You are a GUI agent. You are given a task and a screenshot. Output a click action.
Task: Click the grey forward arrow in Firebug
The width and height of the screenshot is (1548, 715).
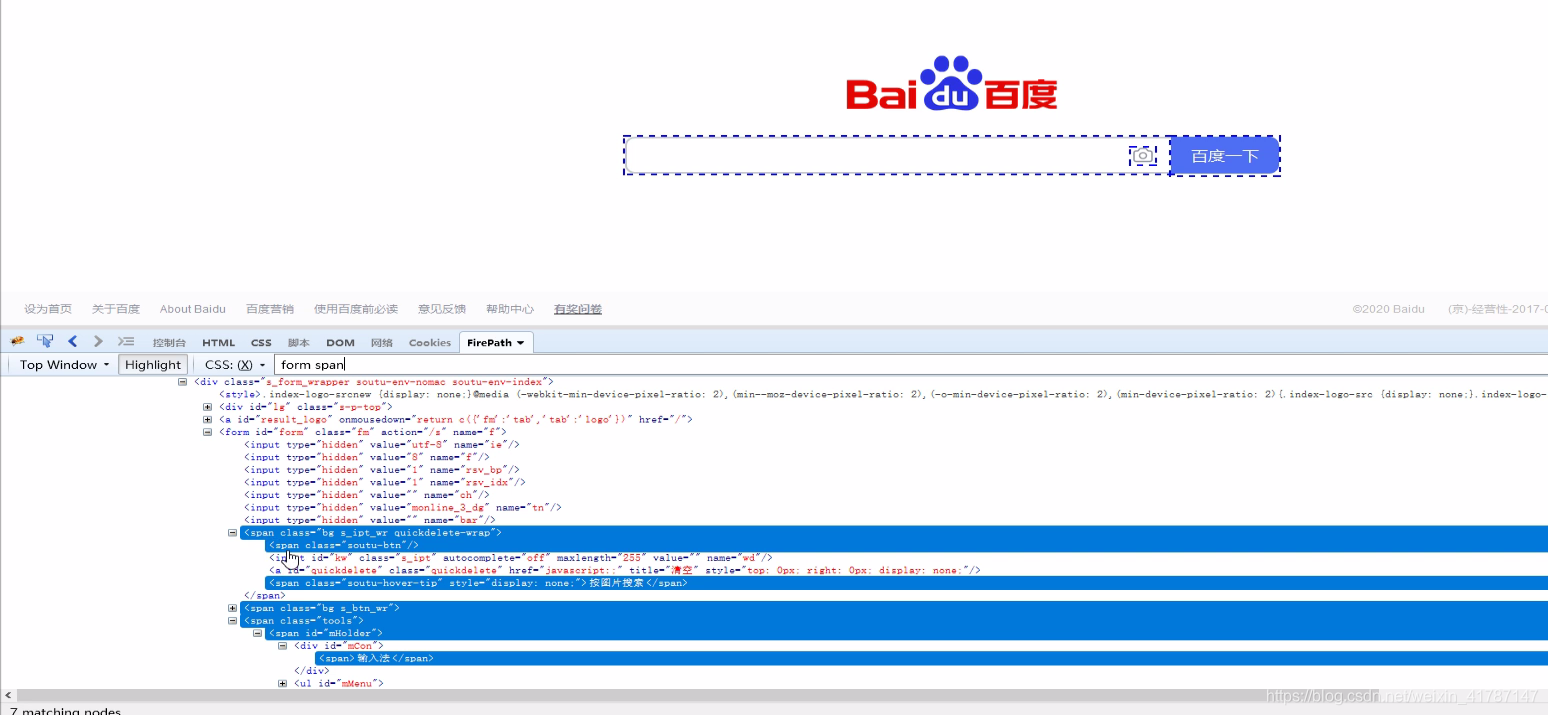point(98,342)
